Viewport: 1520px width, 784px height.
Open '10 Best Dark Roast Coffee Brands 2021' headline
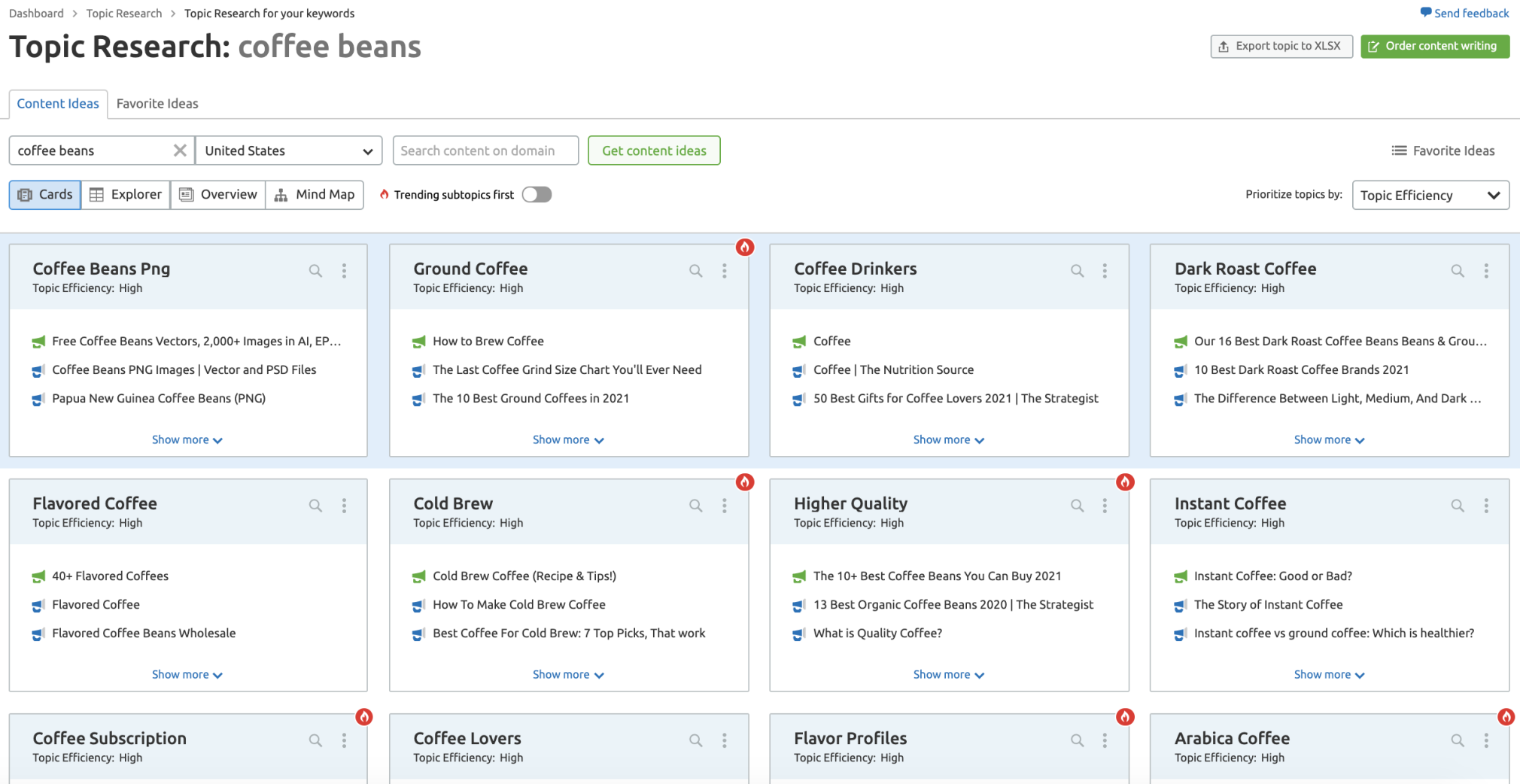1301,369
